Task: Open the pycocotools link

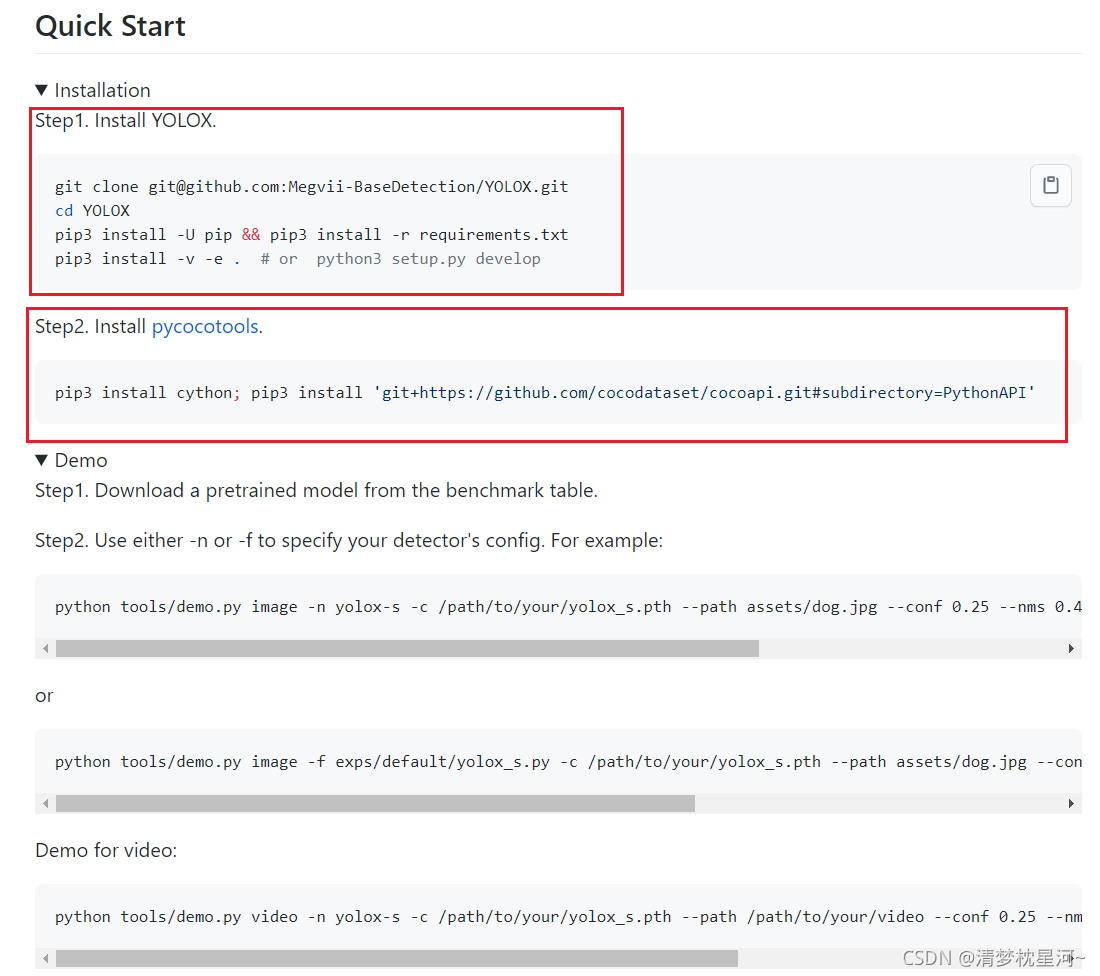Action: pos(205,326)
